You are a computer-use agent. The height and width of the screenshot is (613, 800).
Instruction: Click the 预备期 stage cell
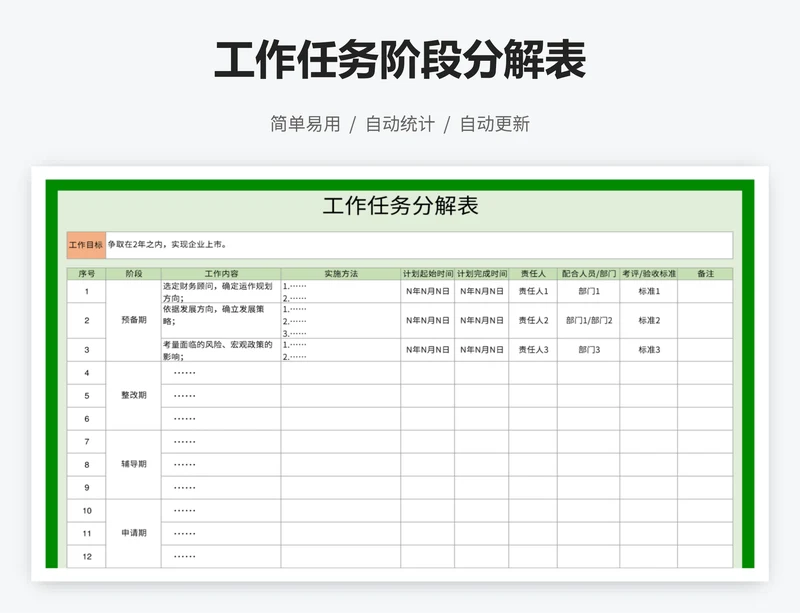click(x=134, y=320)
